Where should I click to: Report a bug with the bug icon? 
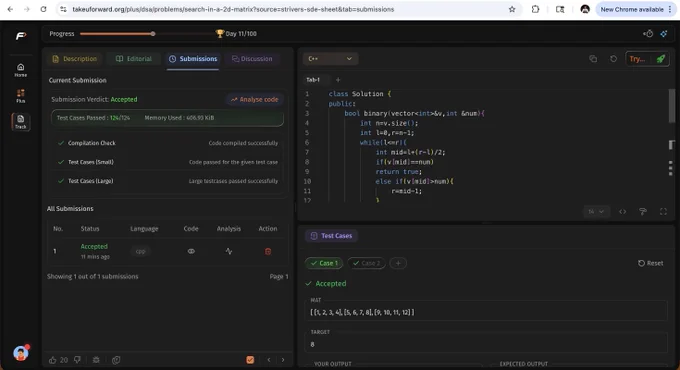[x=96, y=360]
